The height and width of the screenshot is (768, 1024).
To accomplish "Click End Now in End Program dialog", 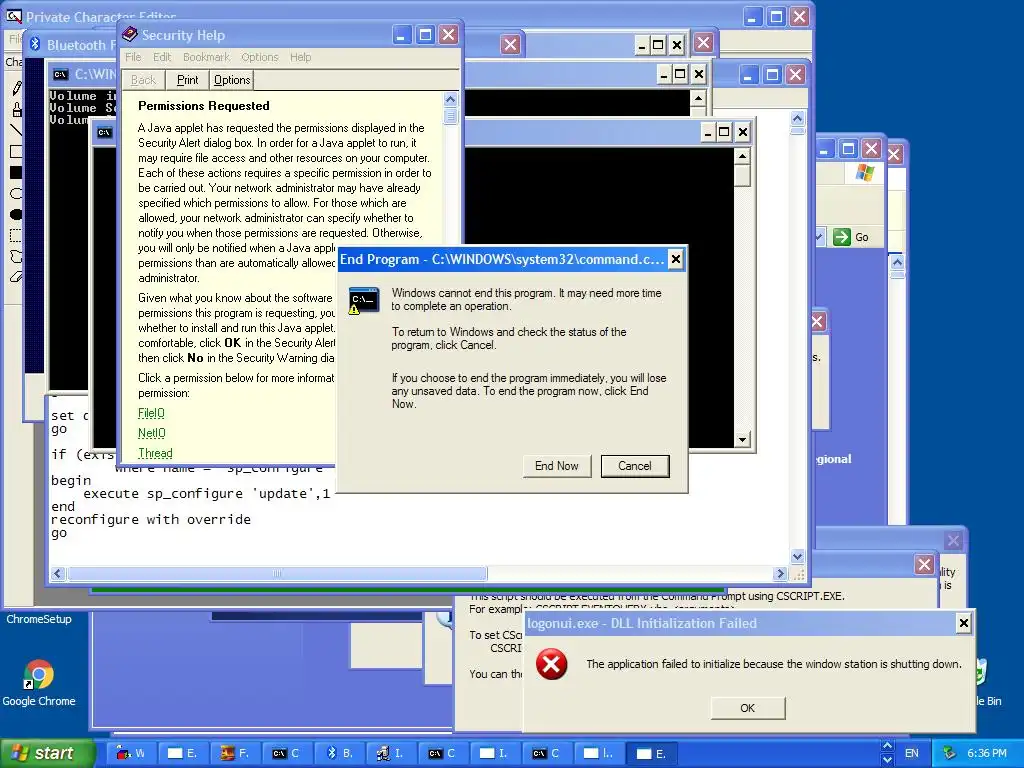I will (x=556, y=466).
